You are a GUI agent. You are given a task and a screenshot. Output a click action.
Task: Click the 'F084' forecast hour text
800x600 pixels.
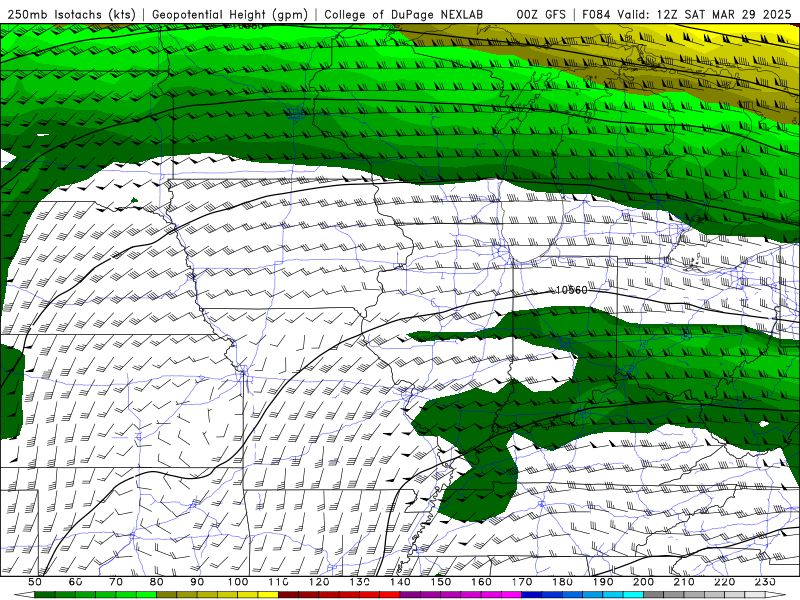(596, 14)
